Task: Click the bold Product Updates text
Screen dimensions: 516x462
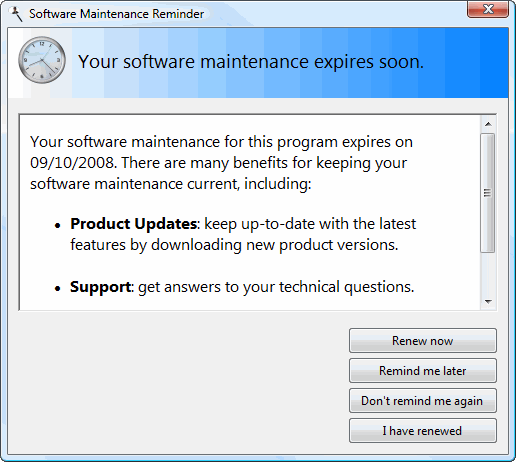Action: click(x=133, y=224)
